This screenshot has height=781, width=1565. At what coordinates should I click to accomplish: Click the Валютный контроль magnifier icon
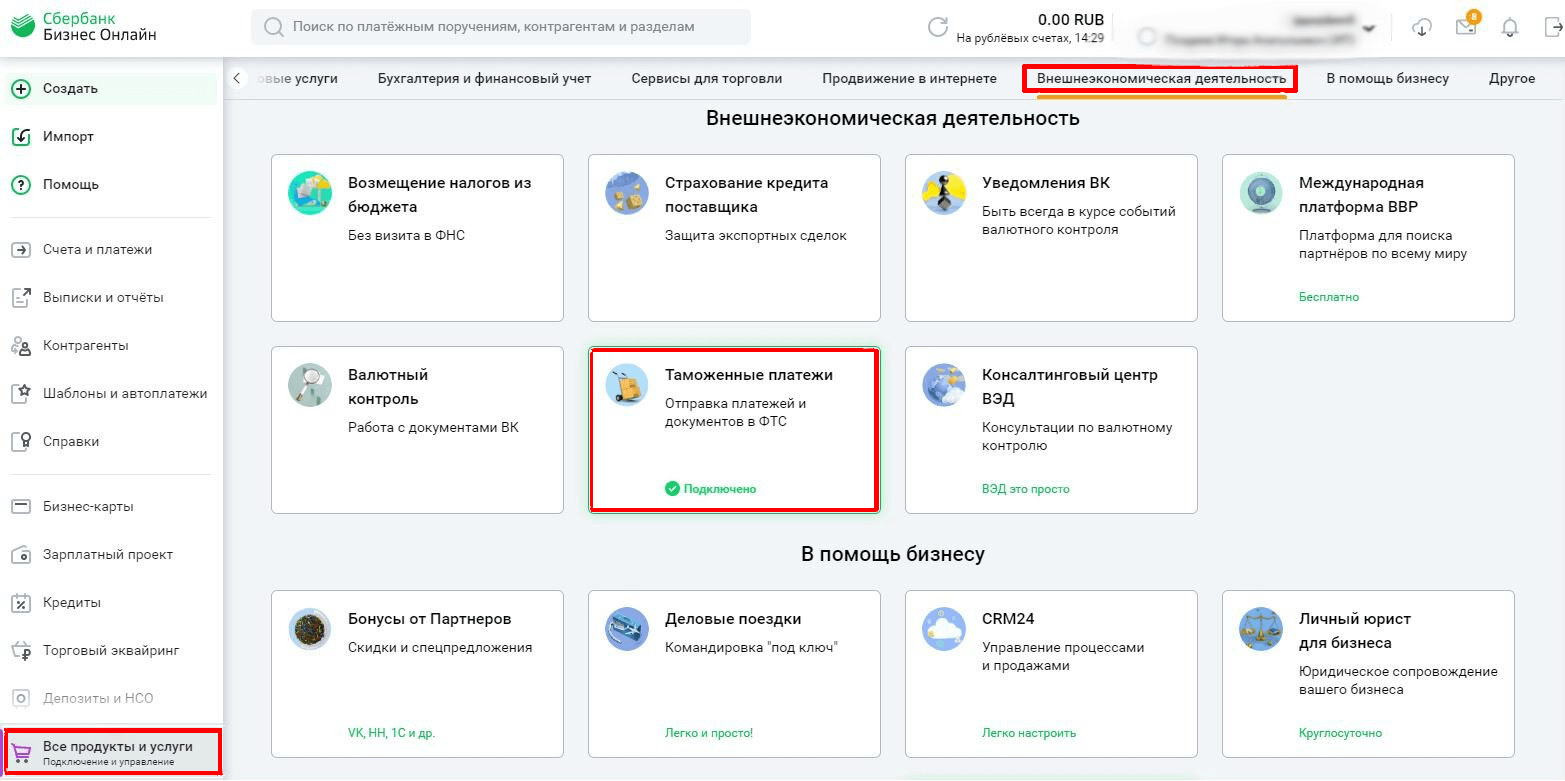310,385
